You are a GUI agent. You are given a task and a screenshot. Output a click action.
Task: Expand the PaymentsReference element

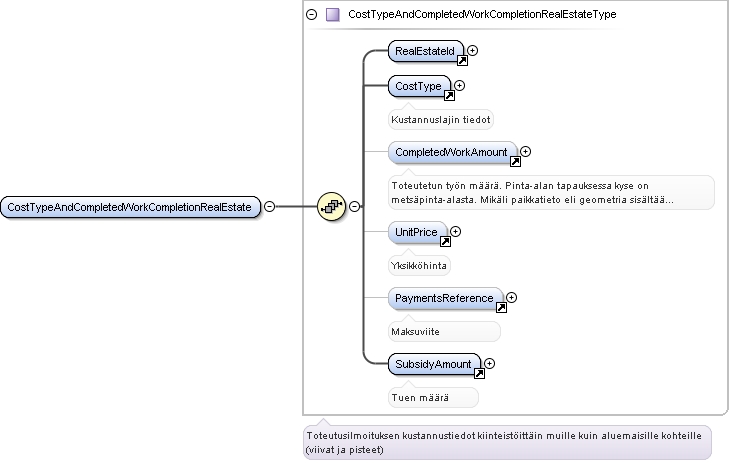coord(511,297)
